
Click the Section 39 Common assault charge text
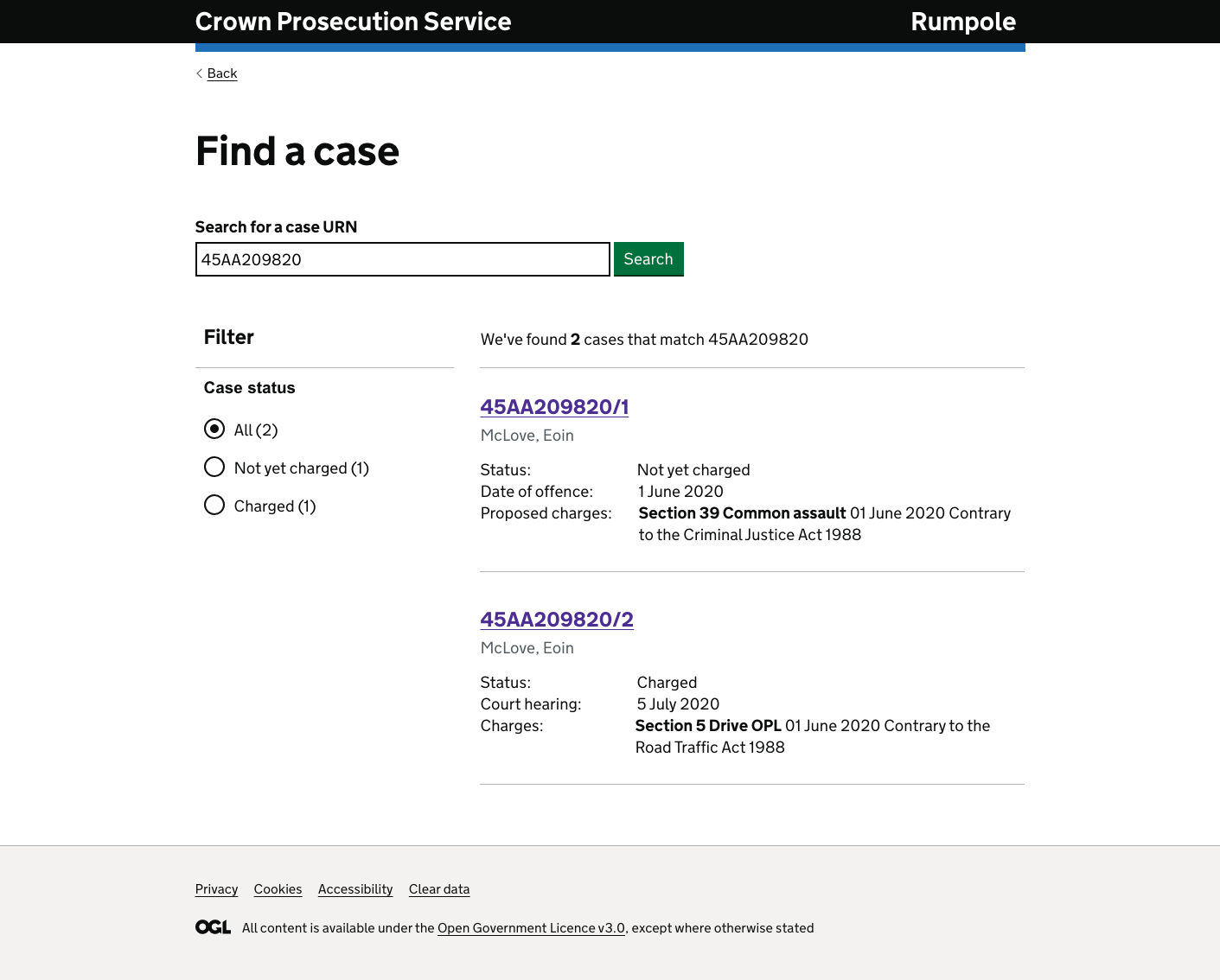pos(742,513)
